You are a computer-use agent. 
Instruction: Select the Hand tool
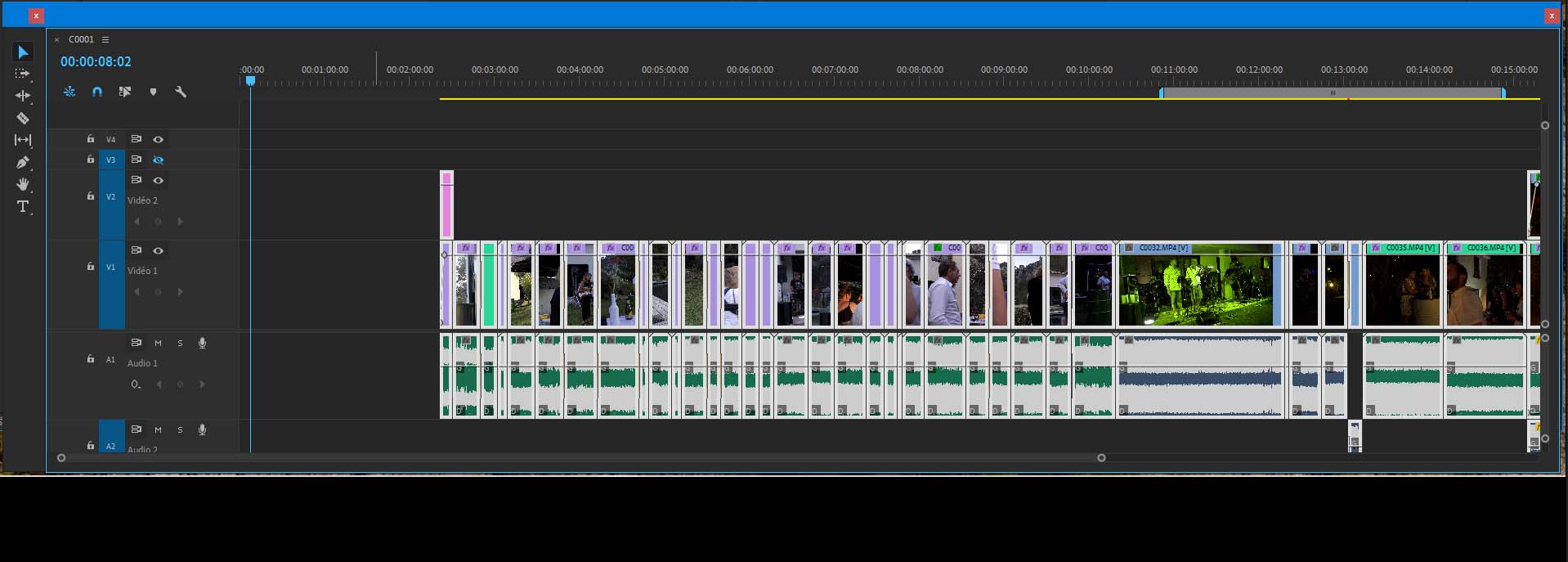tap(23, 184)
